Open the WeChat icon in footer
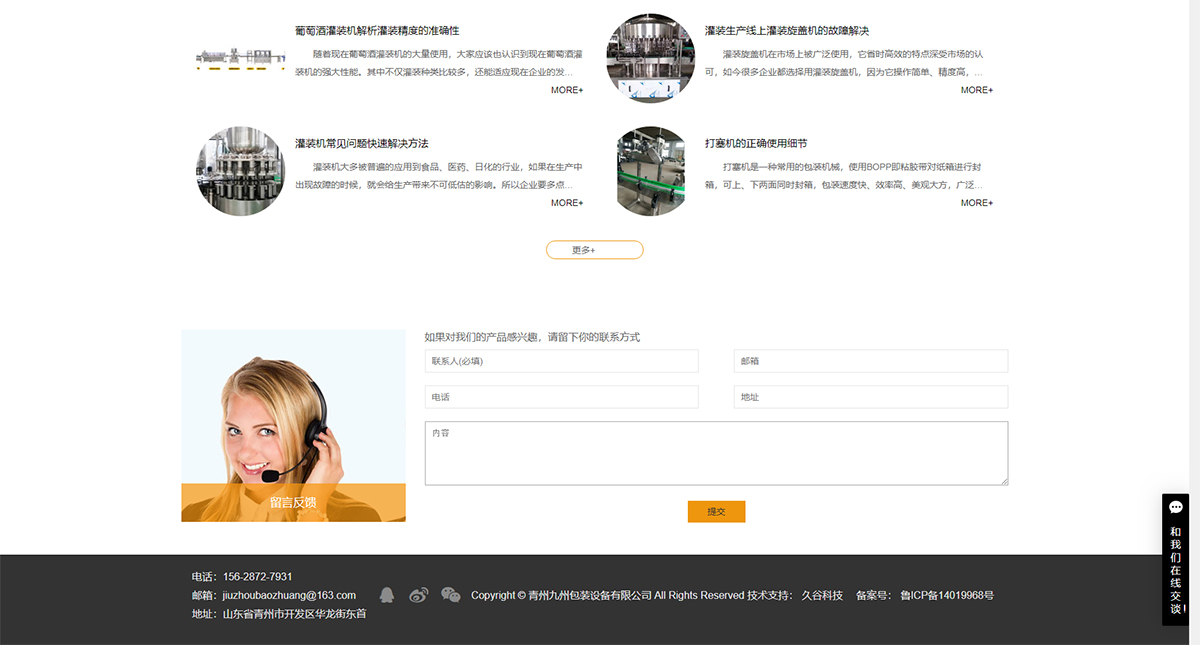 coord(451,595)
